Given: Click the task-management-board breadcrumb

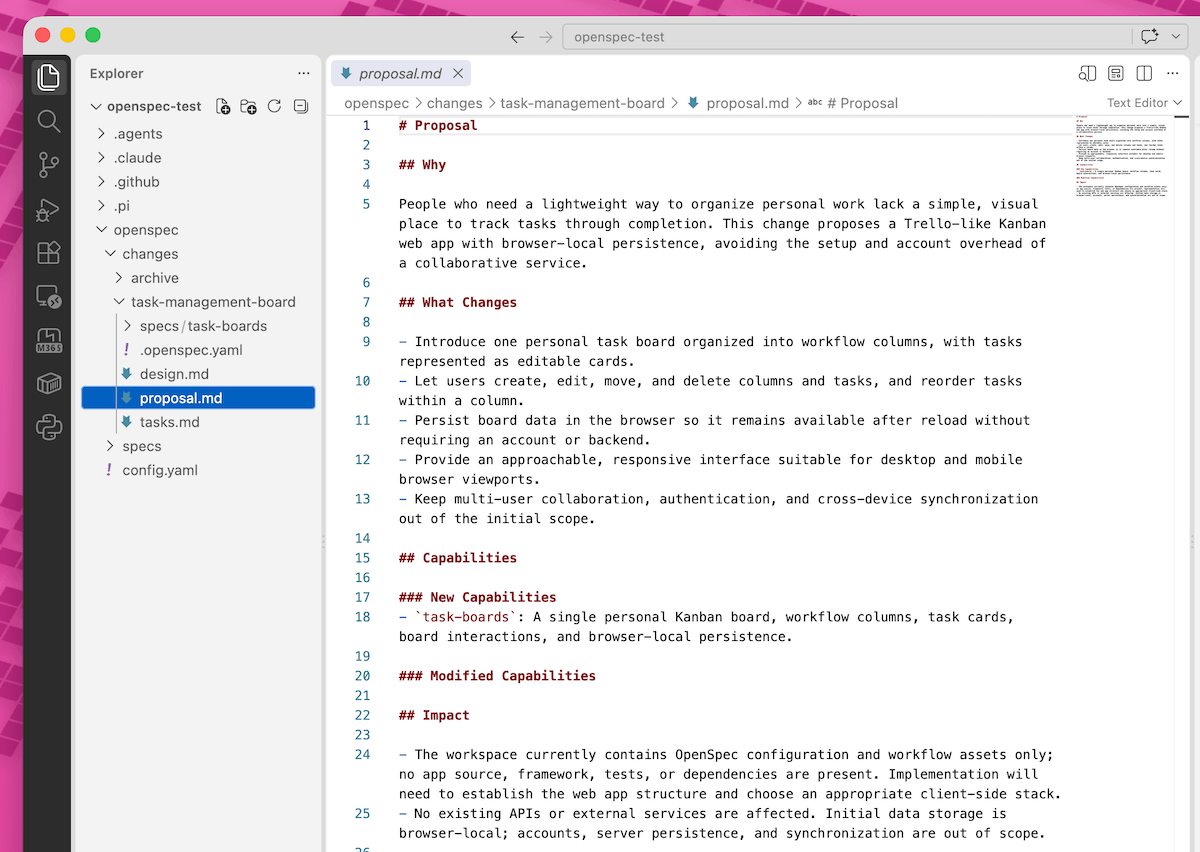Looking at the screenshot, I should (x=582, y=103).
